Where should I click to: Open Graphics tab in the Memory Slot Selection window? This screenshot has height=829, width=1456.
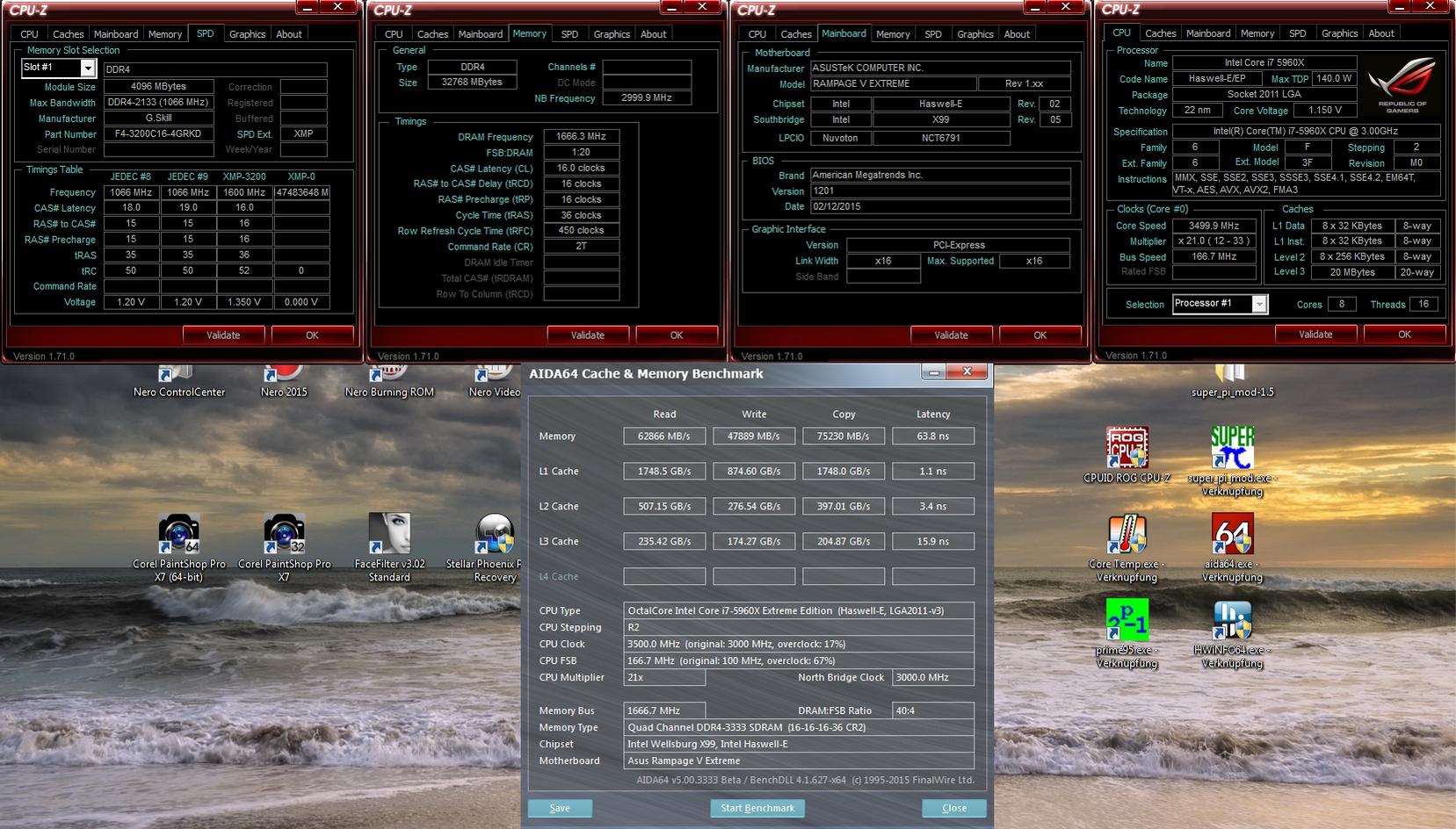[247, 34]
